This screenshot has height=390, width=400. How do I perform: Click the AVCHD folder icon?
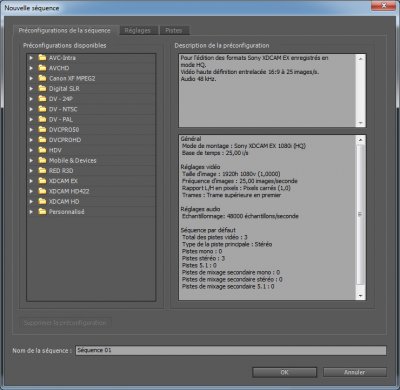pos(42,68)
